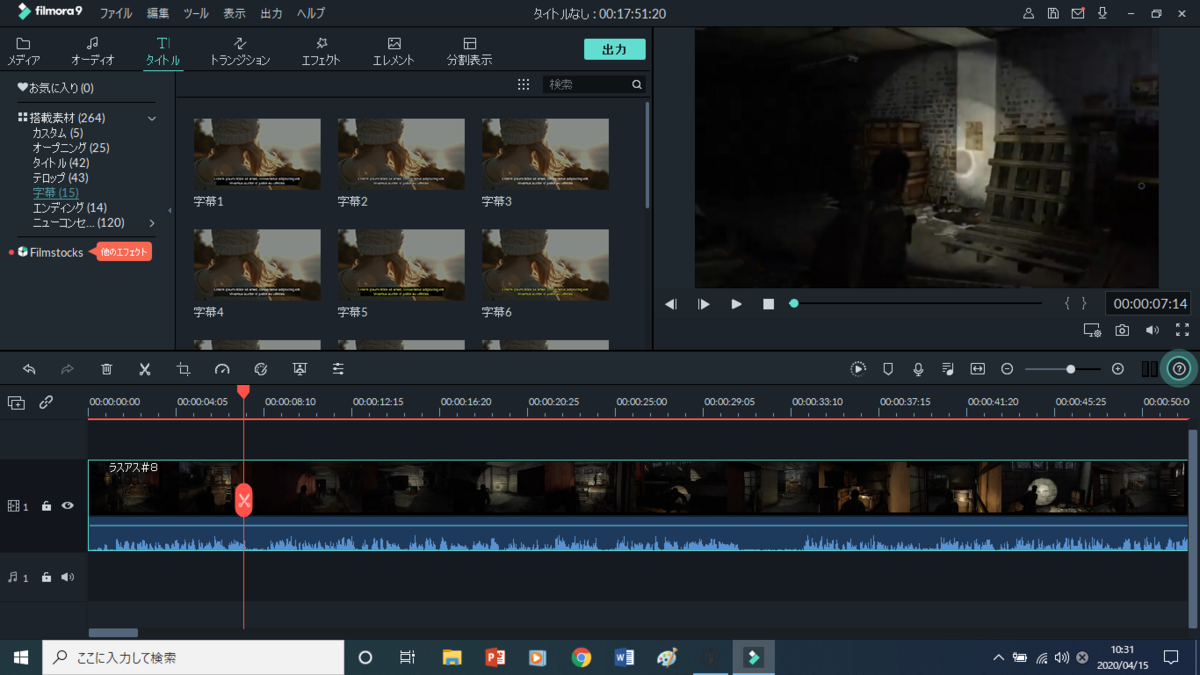1200x675 pixels.
Task: Open the 編集 menu
Action: [x=158, y=14]
